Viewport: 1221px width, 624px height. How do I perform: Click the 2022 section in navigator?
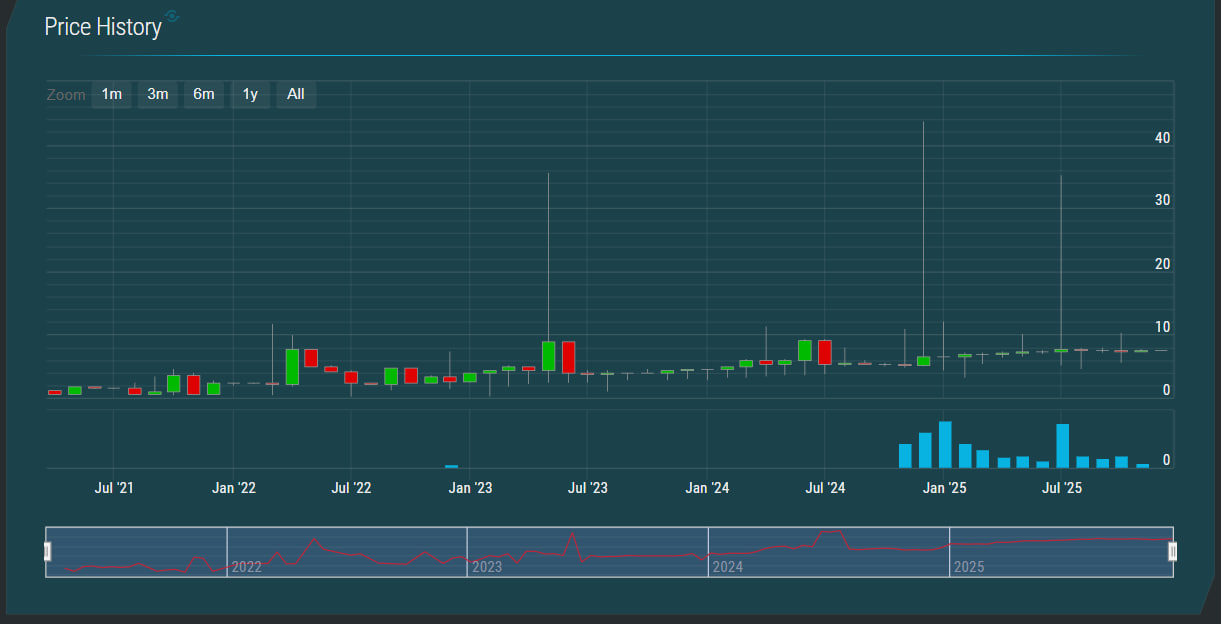pos(346,552)
